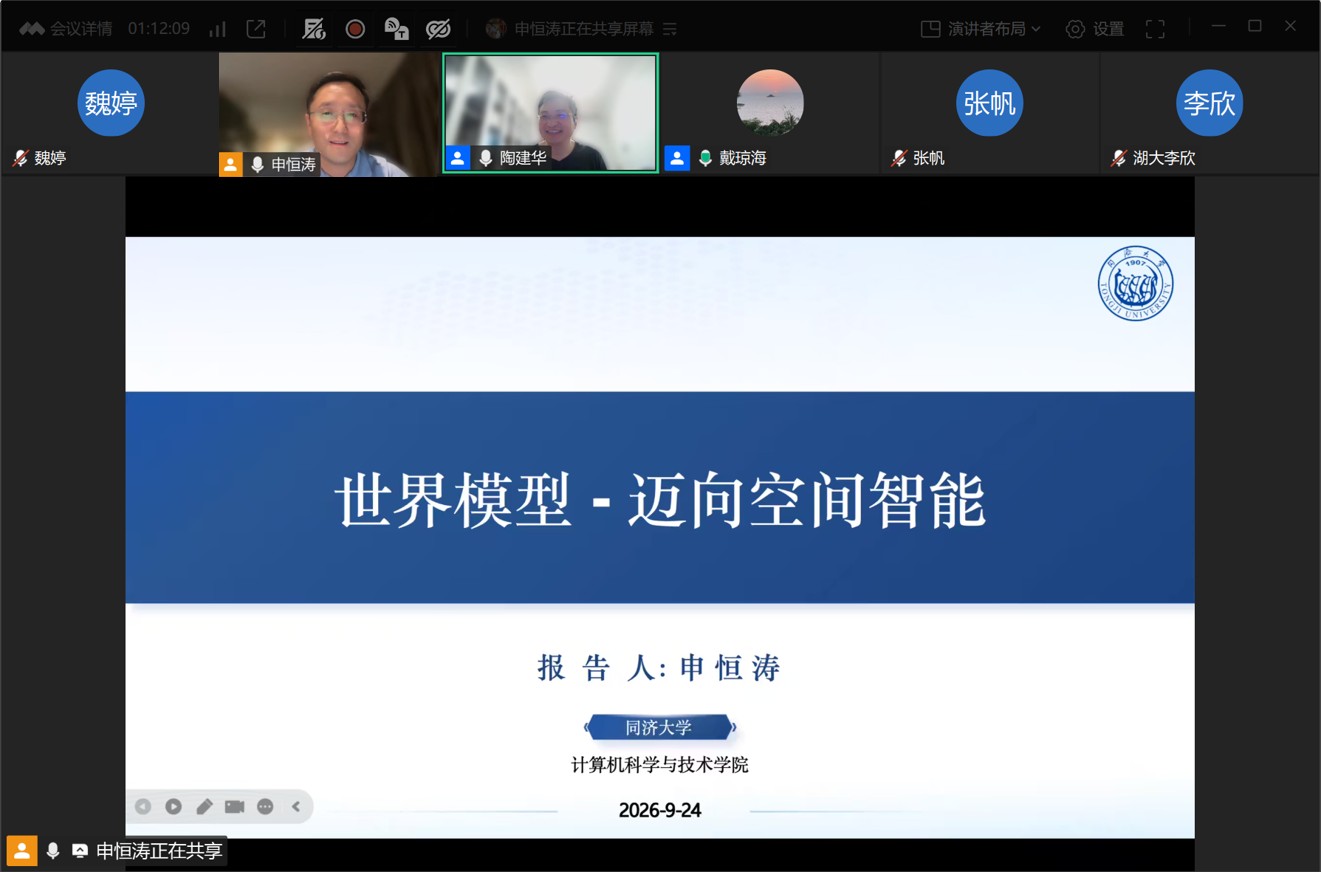Open the Settings gear option
This screenshot has width=1321, height=872.
pos(1095,29)
